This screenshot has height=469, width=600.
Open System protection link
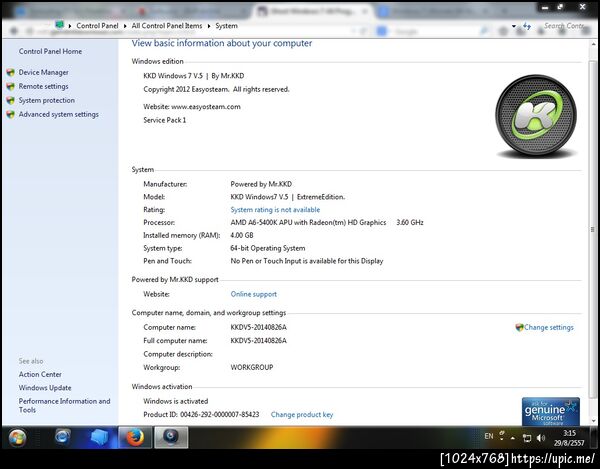(47, 100)
